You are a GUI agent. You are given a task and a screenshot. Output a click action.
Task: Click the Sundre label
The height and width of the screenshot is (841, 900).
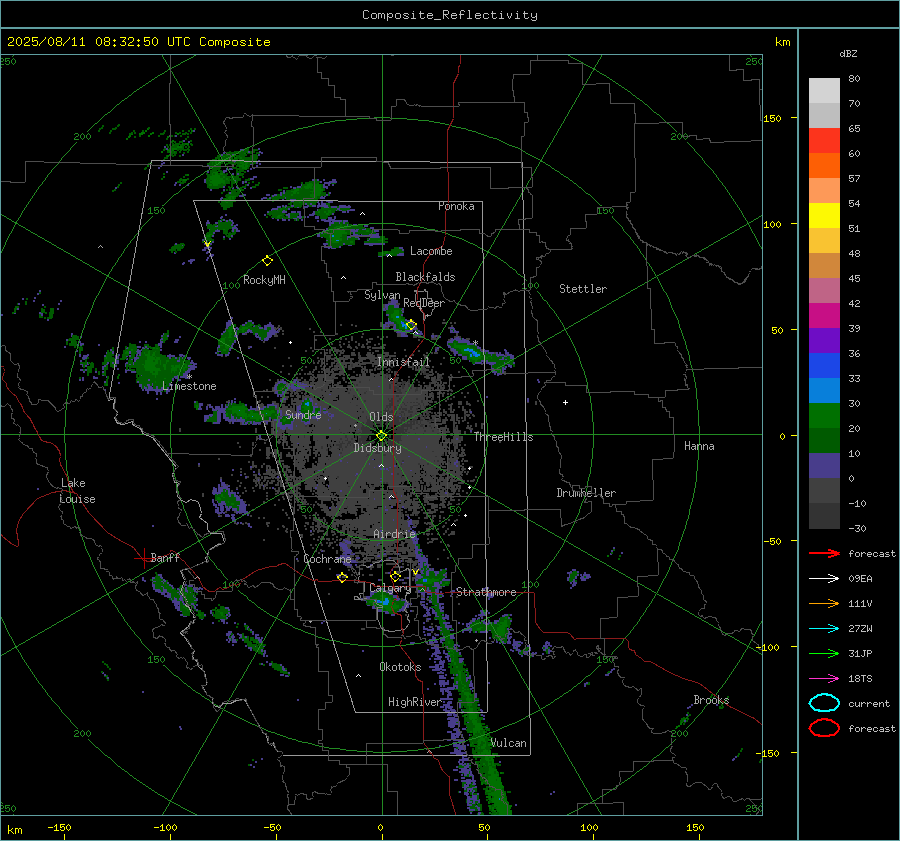pos(303,414)
